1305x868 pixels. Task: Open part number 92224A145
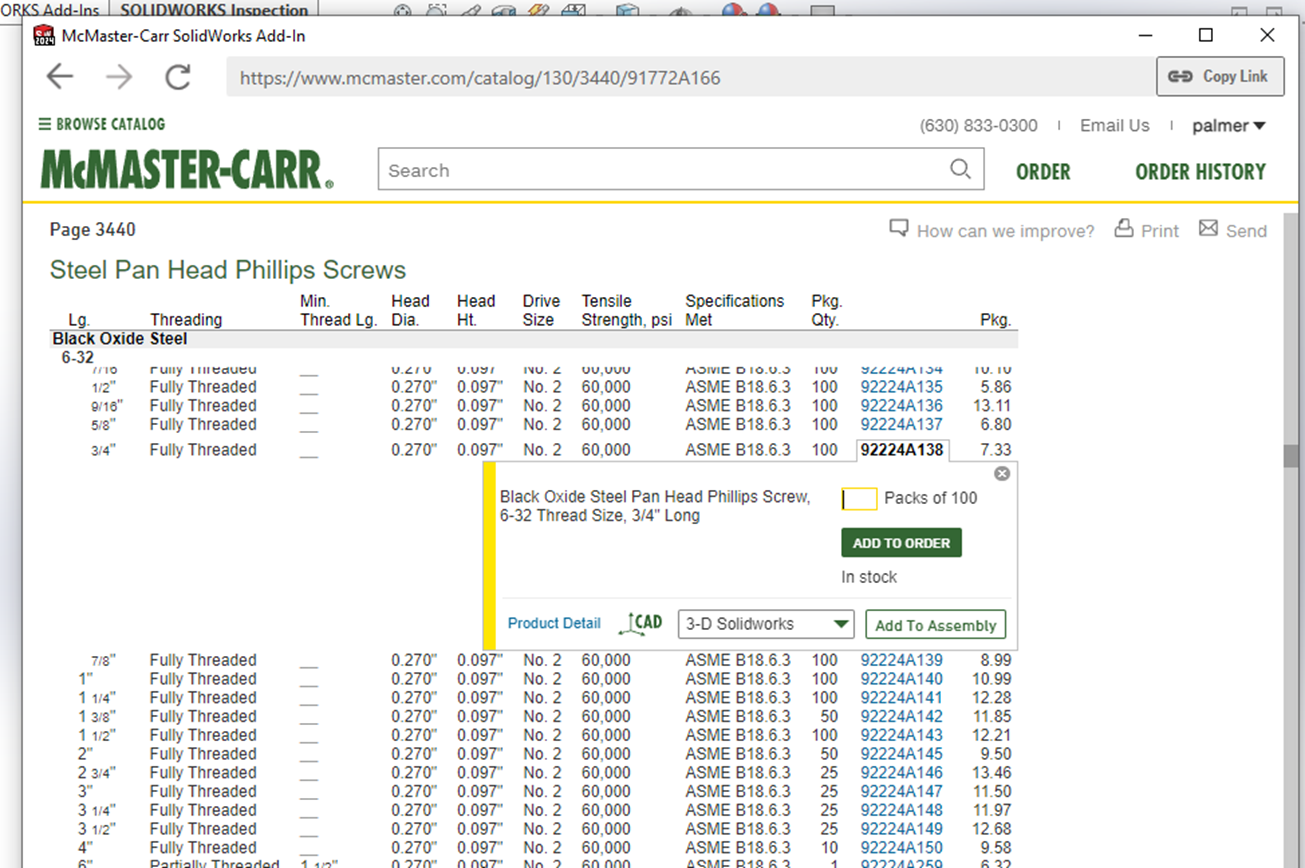point(901,754)
